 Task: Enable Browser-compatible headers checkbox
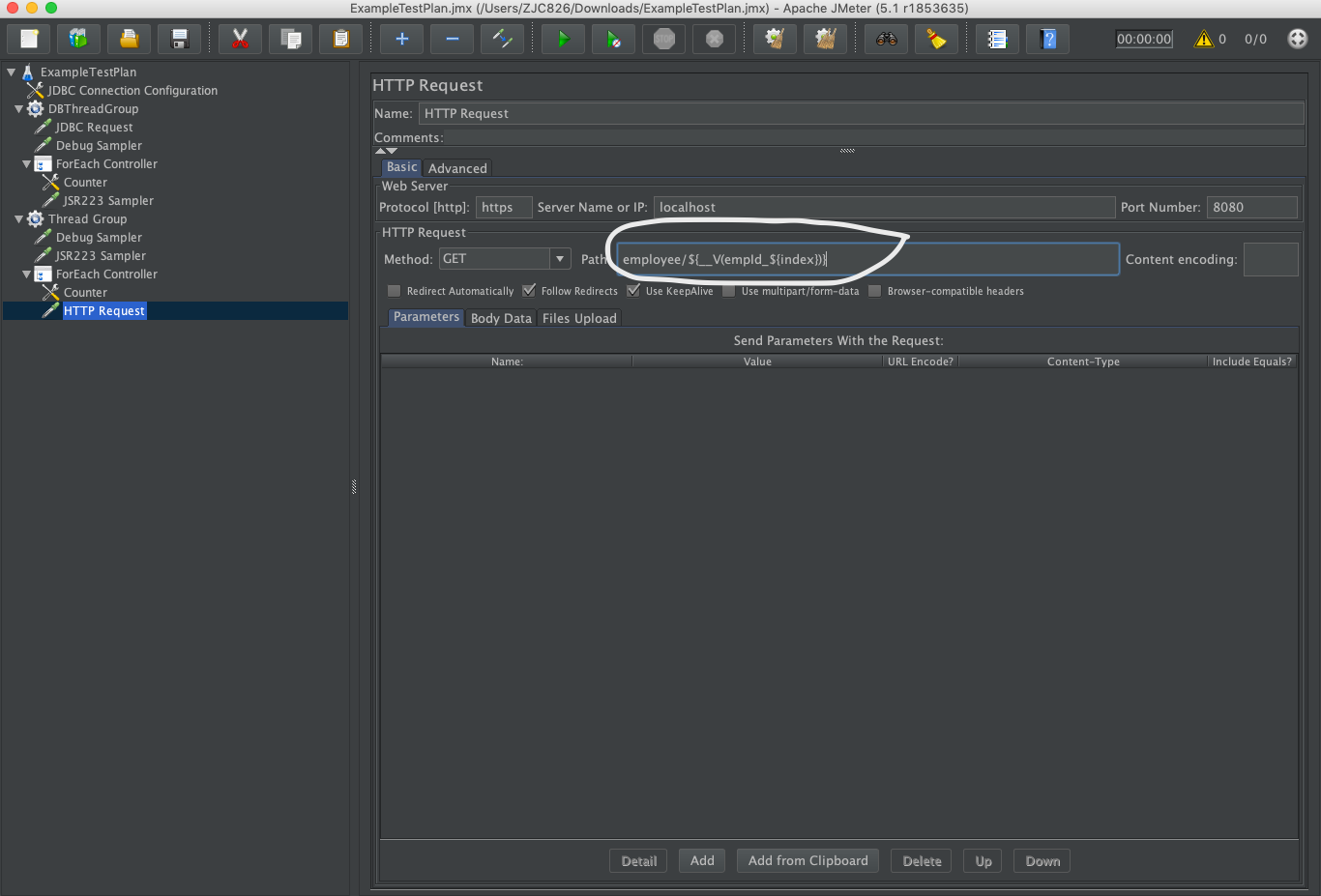[875, 291]
